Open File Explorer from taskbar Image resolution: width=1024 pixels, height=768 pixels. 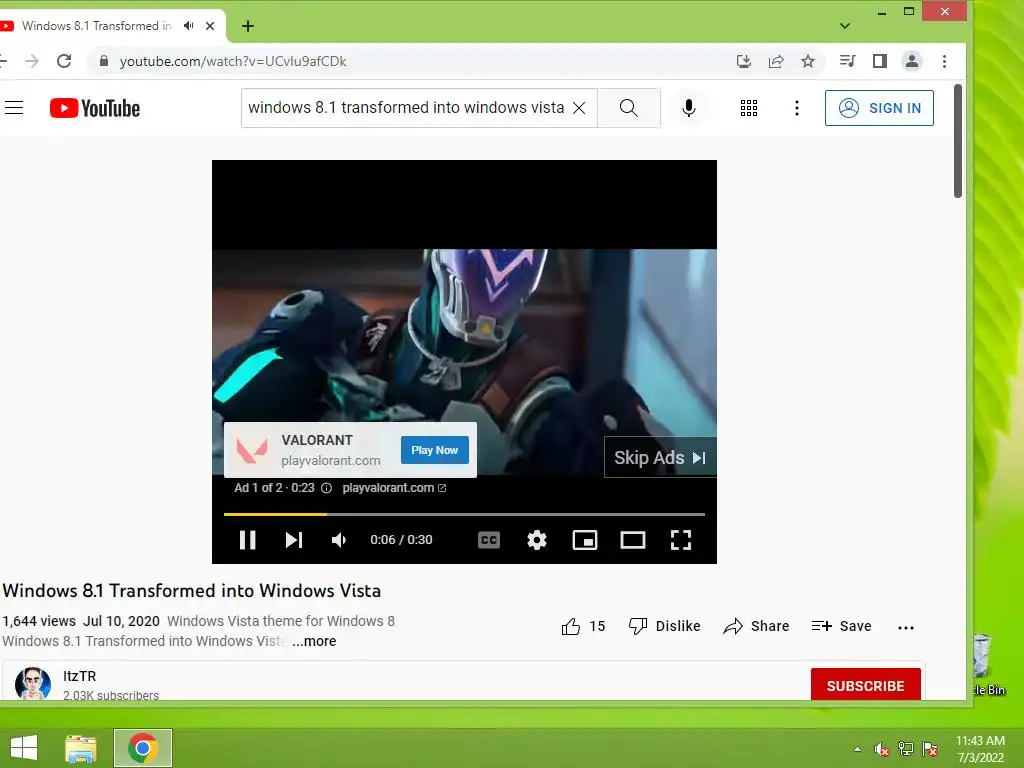click(81, 748)
